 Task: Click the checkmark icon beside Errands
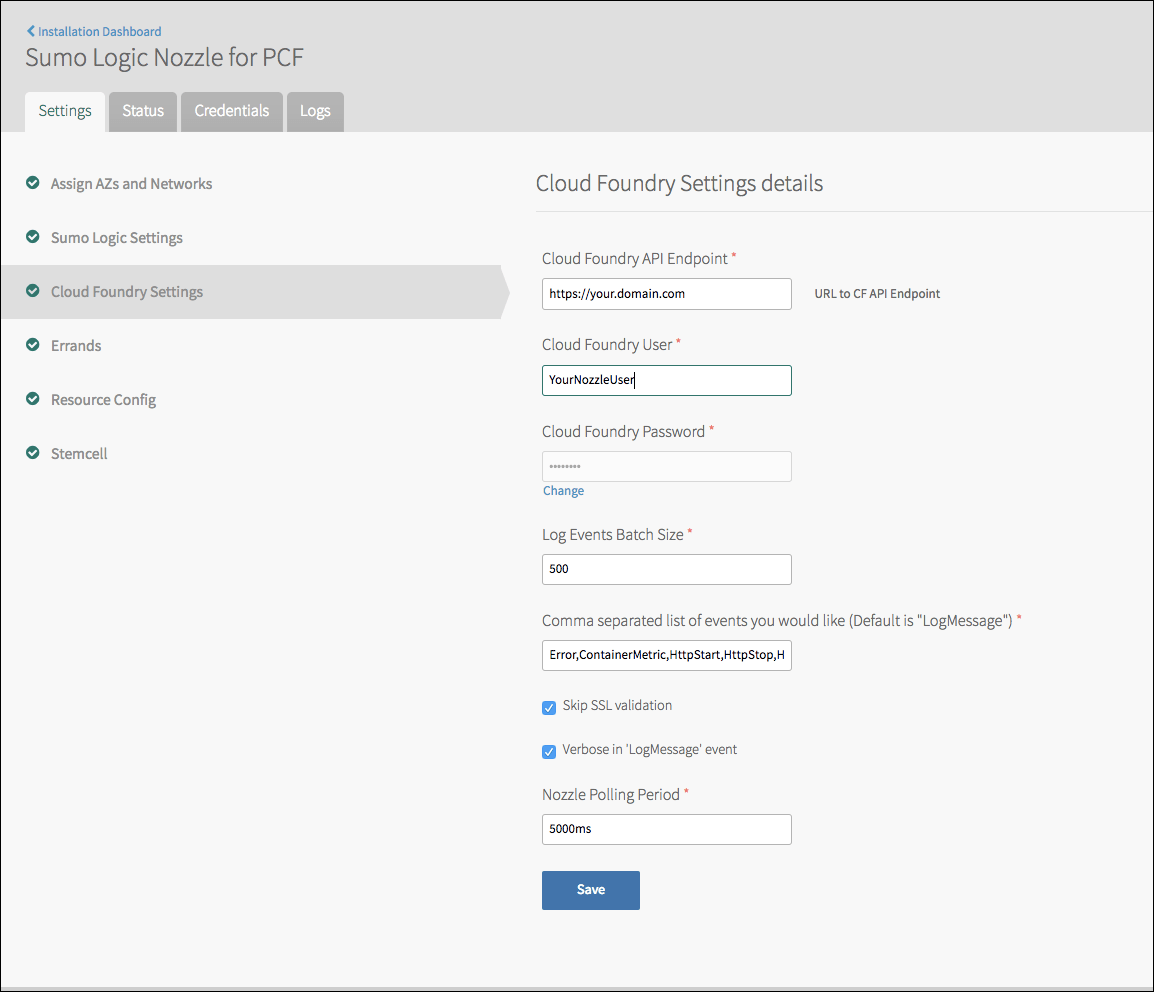click(33, 345)
